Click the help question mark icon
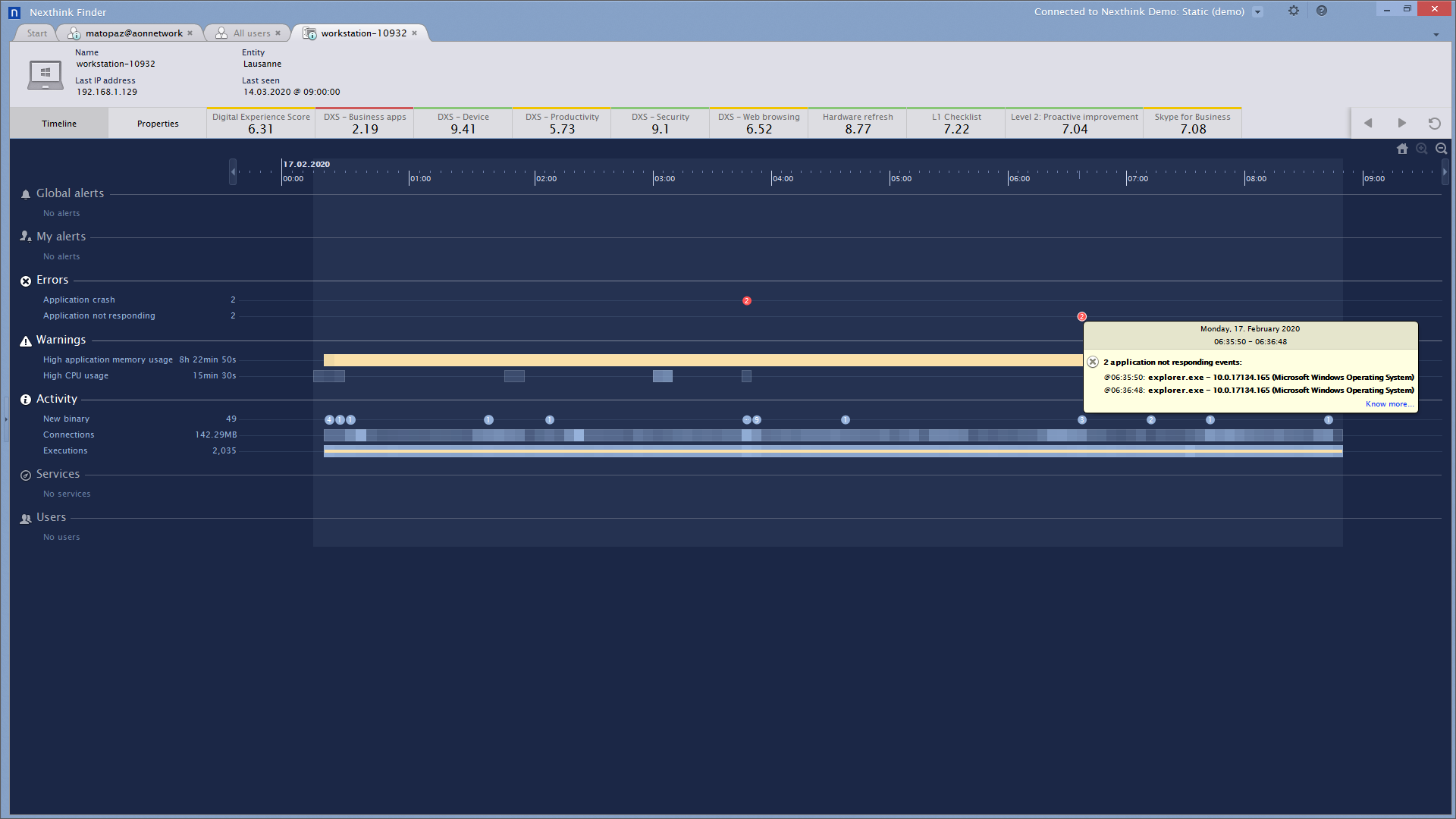 point(1322,11)
